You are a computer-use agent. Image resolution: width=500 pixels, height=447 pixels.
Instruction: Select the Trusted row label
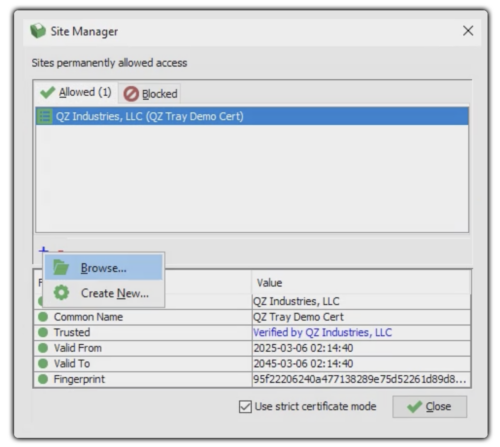click(72, 332)
